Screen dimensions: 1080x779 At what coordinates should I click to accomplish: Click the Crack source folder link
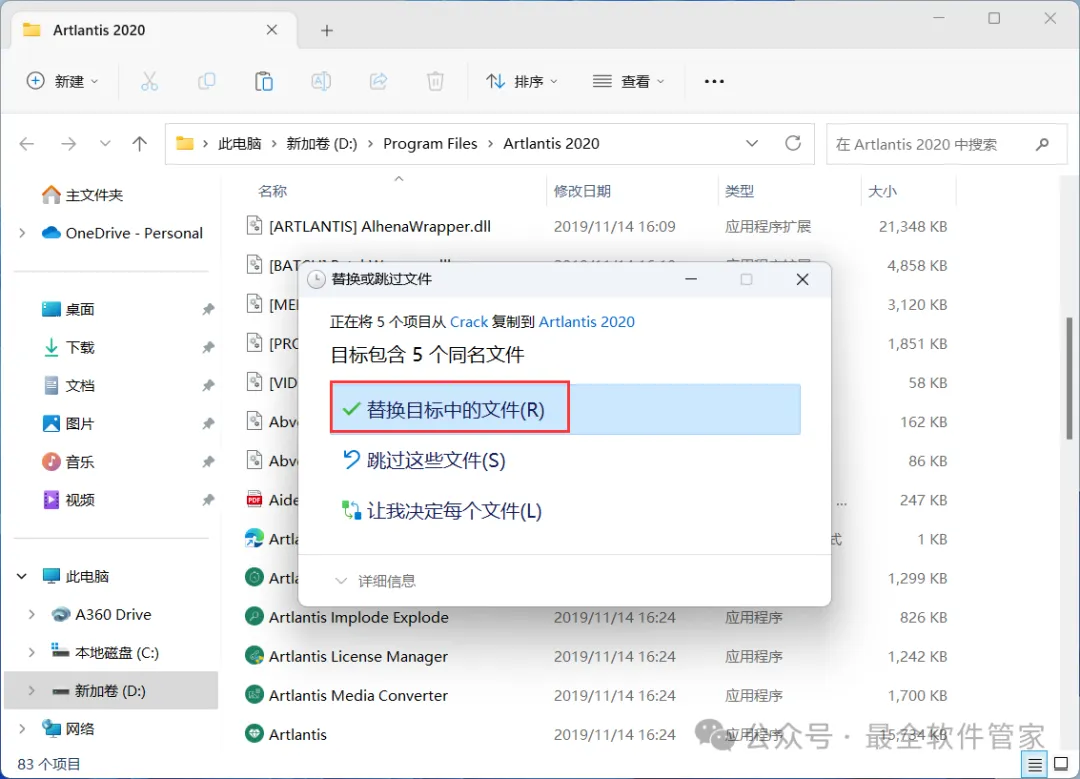(x=469, y=322)
